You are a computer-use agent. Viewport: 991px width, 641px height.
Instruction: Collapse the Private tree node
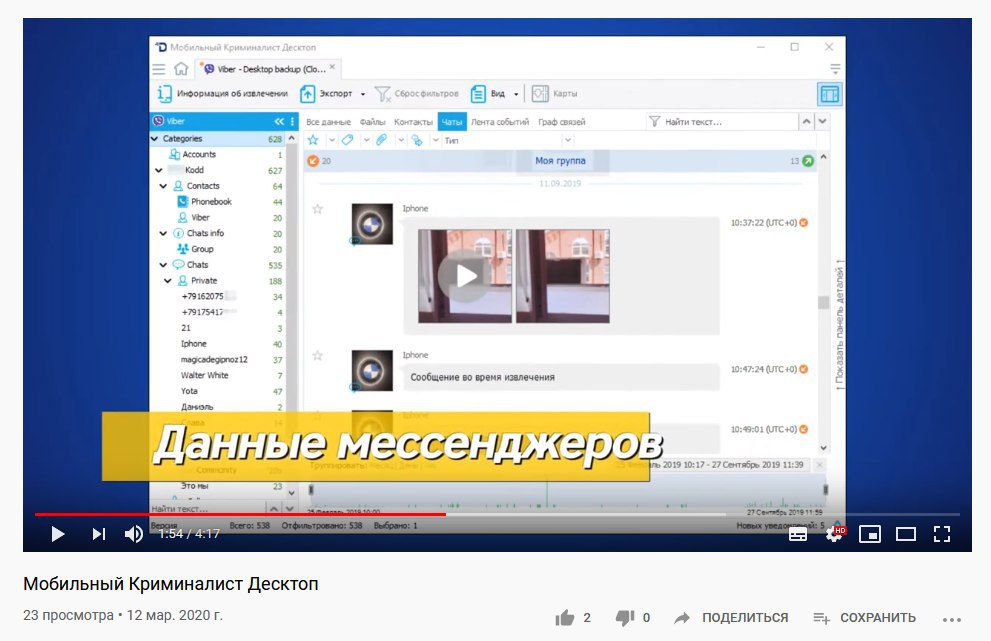[x=167, y=281]
